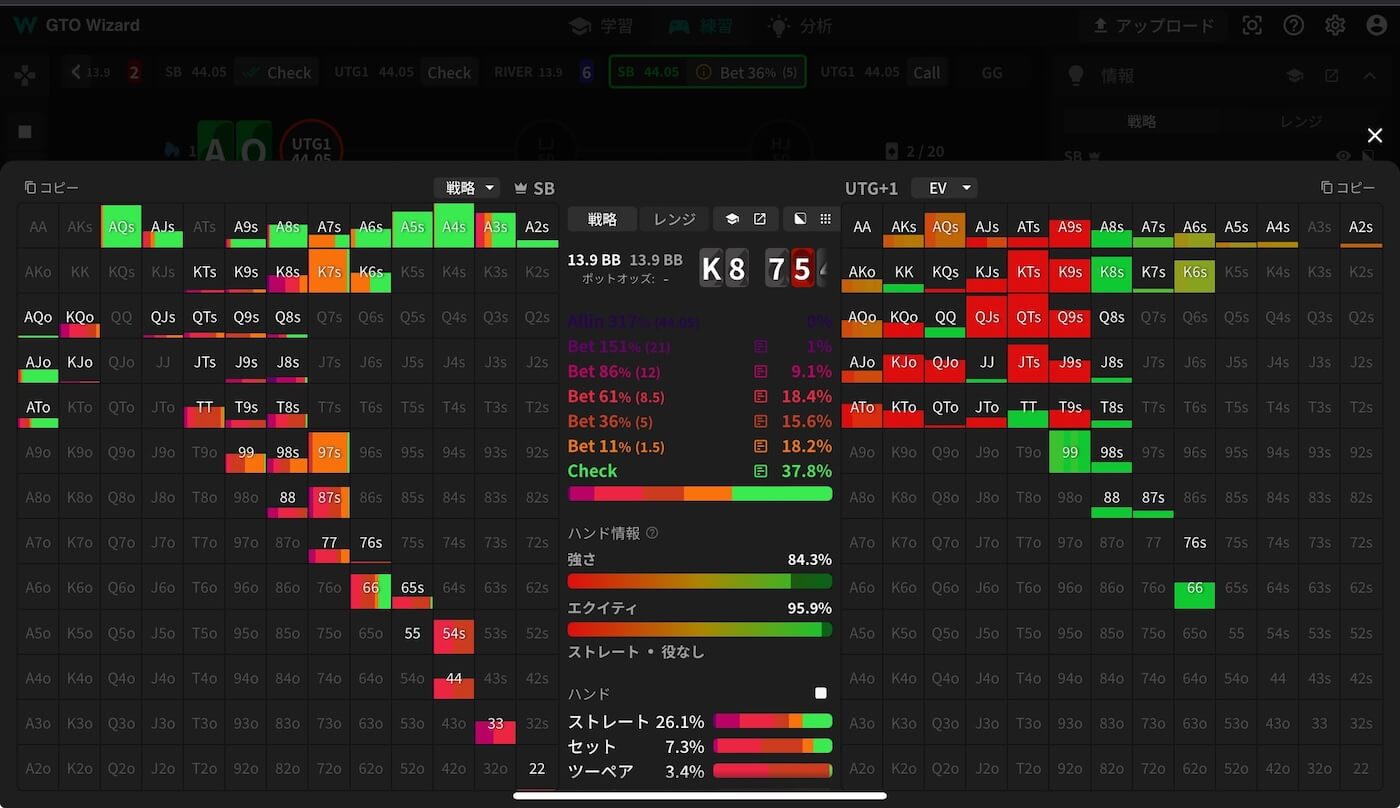The height and width of the screenshot is (808, 1400).
Task: Click the green segment of the strategy bar
Action: [781, 494]
